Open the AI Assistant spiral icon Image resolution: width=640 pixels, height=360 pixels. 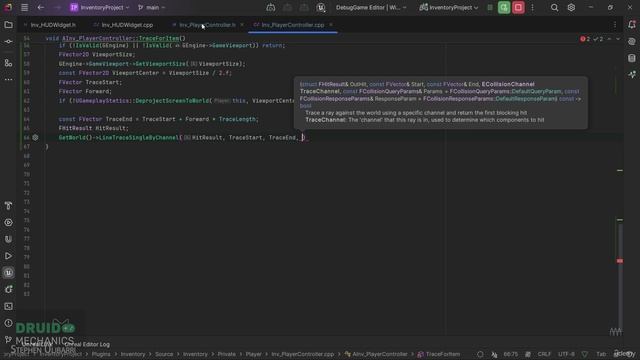[631, 41]
